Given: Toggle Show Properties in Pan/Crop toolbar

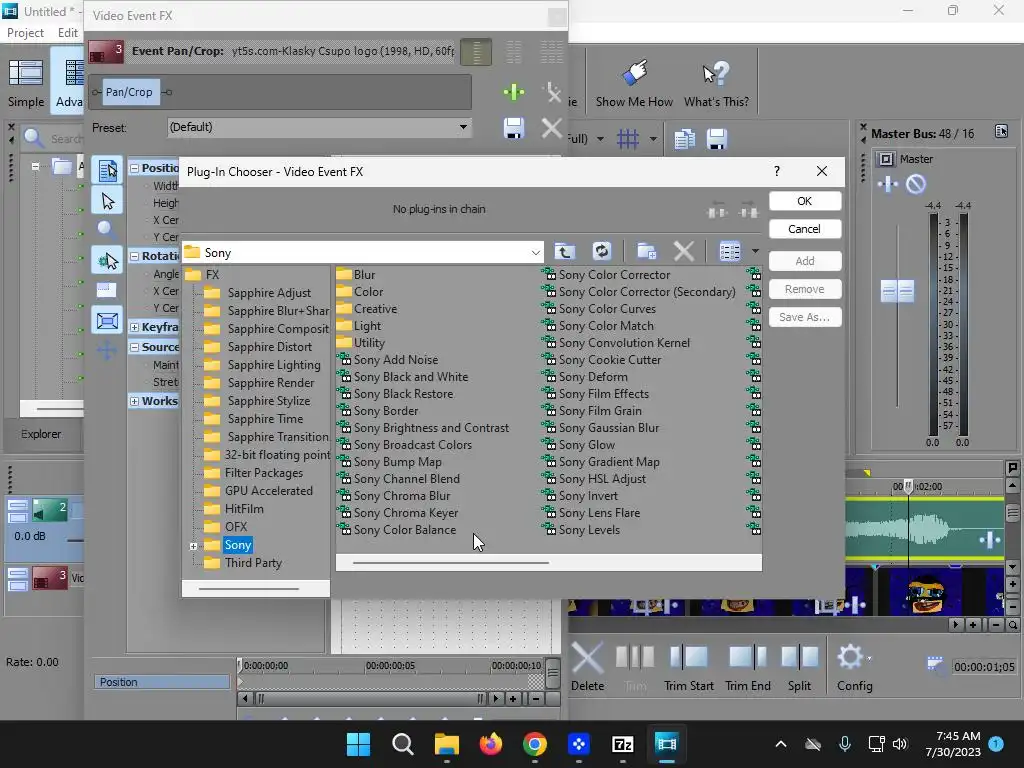Looking at the screenshot, I should (x=107, y=170).
